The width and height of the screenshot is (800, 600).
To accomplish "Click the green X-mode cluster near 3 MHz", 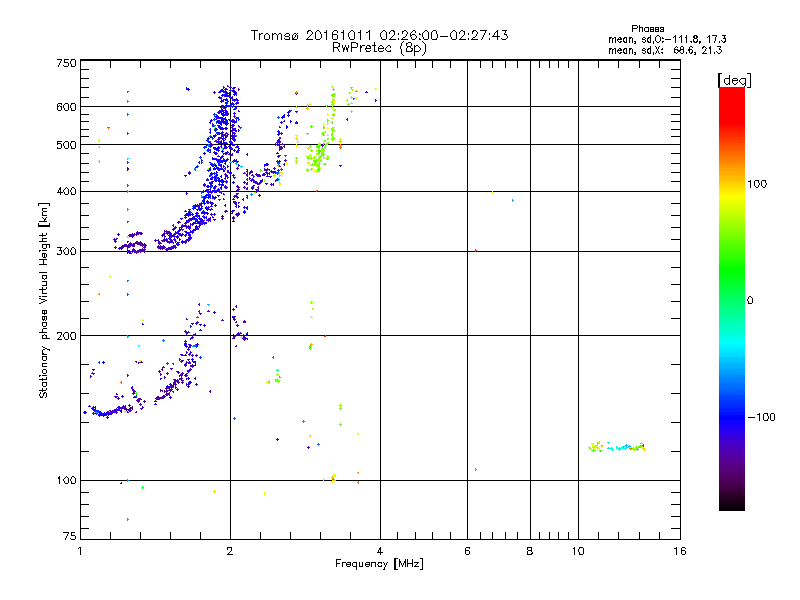I will click(x=318, y=158).
